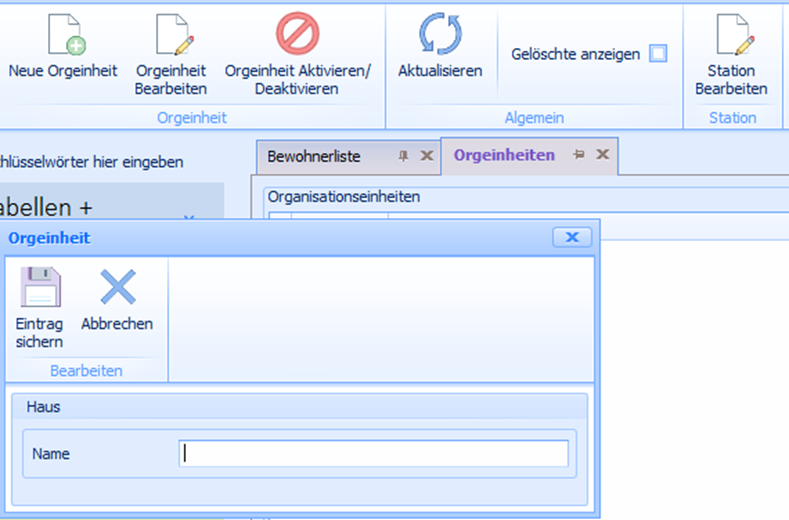The image size is (789, 520).
Task: Enable the Gelöschte anzeigen checkbox
Action: coord(658,54)
